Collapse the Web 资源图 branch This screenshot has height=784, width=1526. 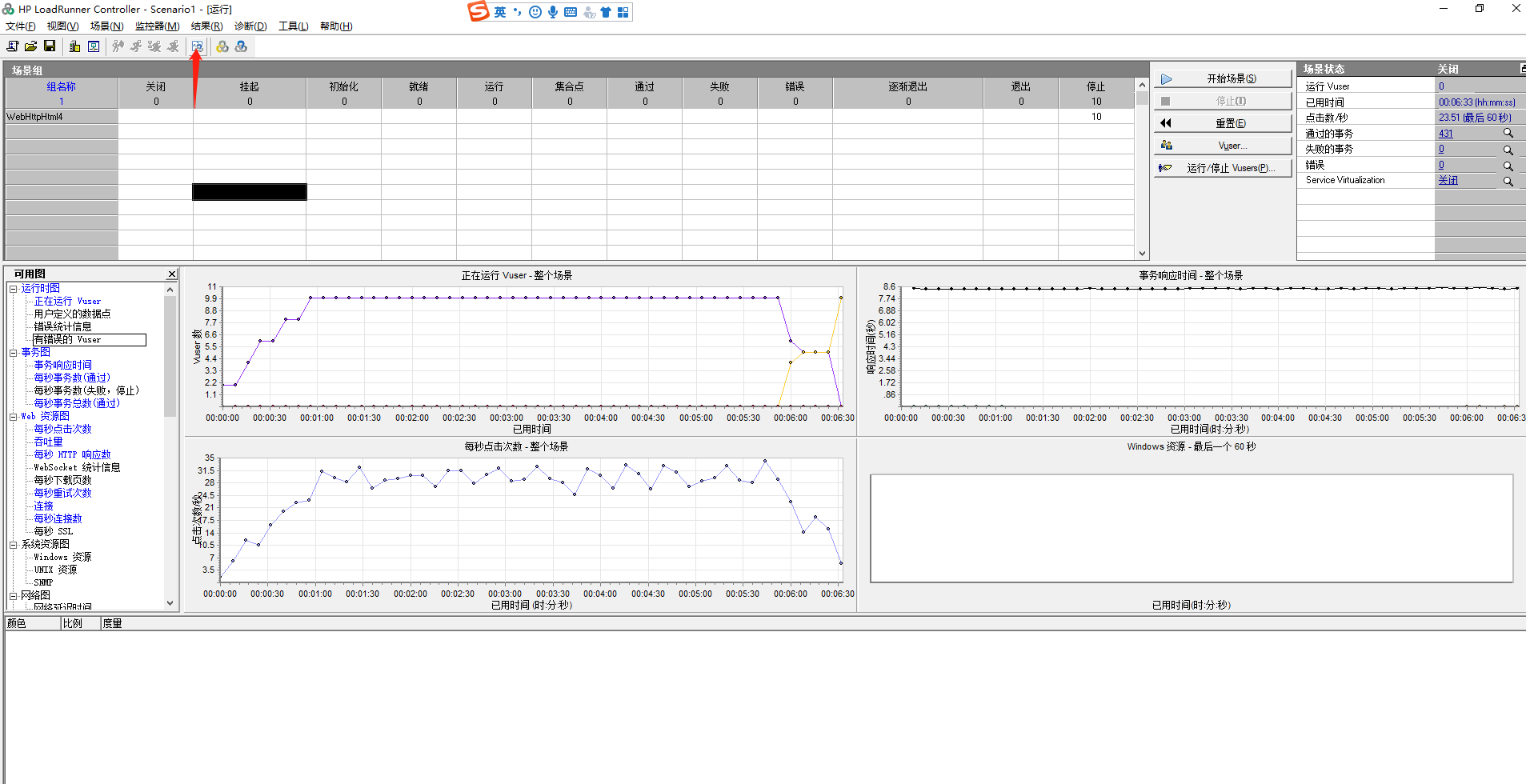pos(14,415)
